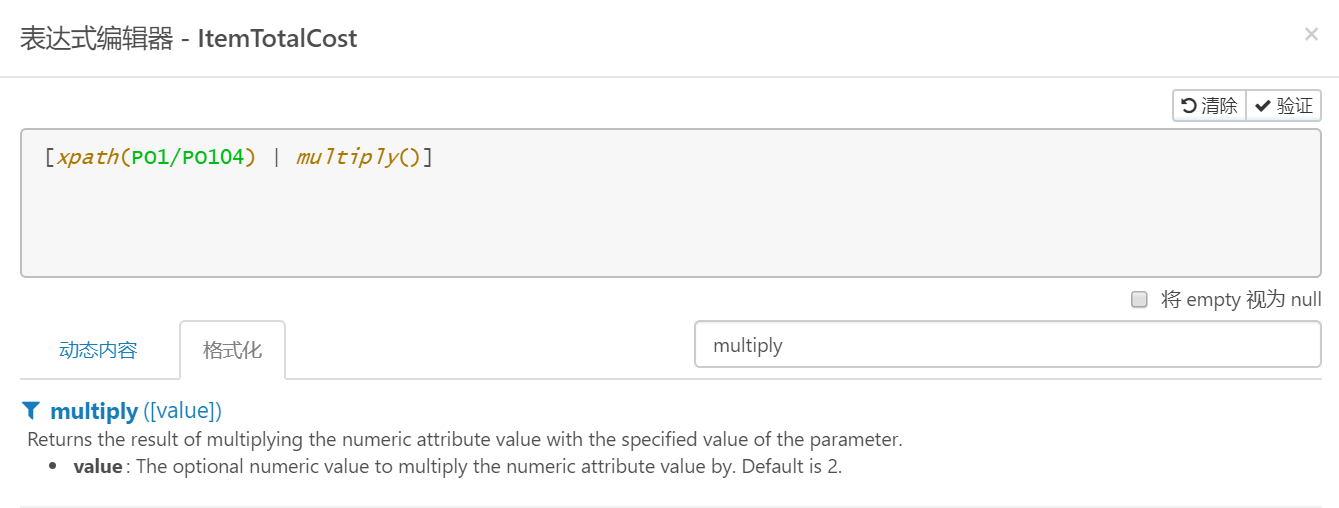Switch to the 动态内容 tab

pyautogui.click(x=98, y=351)
